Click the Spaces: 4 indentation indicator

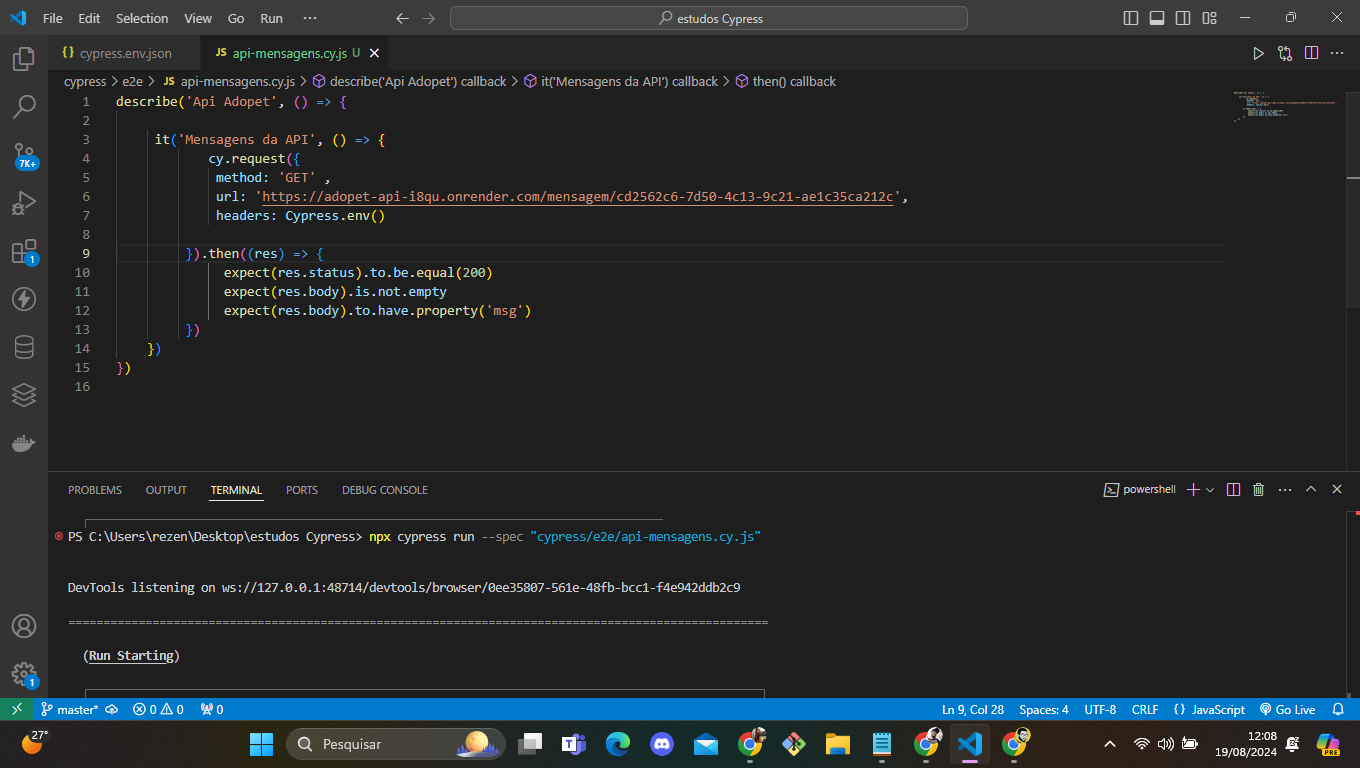[x=1044, y=709]
